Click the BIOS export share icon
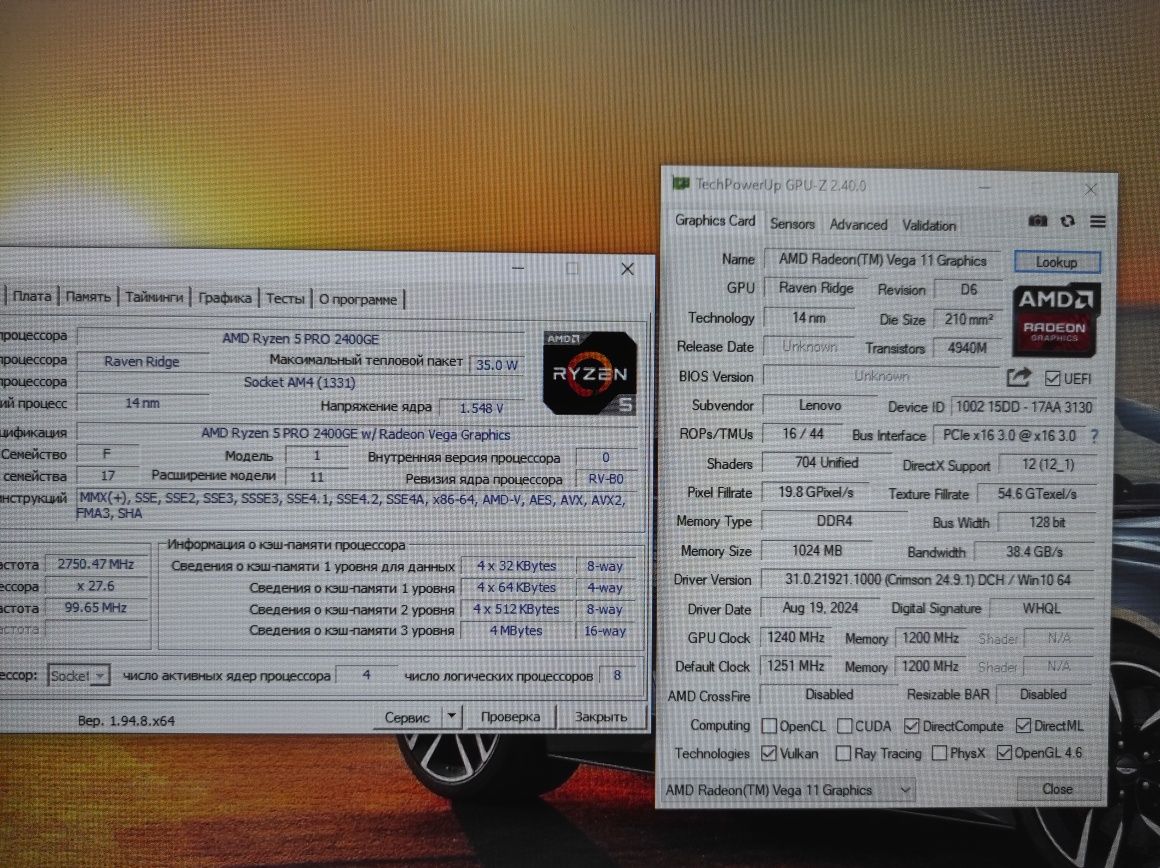This screenshot has height=868, width=1160. tap(1019, 377)
